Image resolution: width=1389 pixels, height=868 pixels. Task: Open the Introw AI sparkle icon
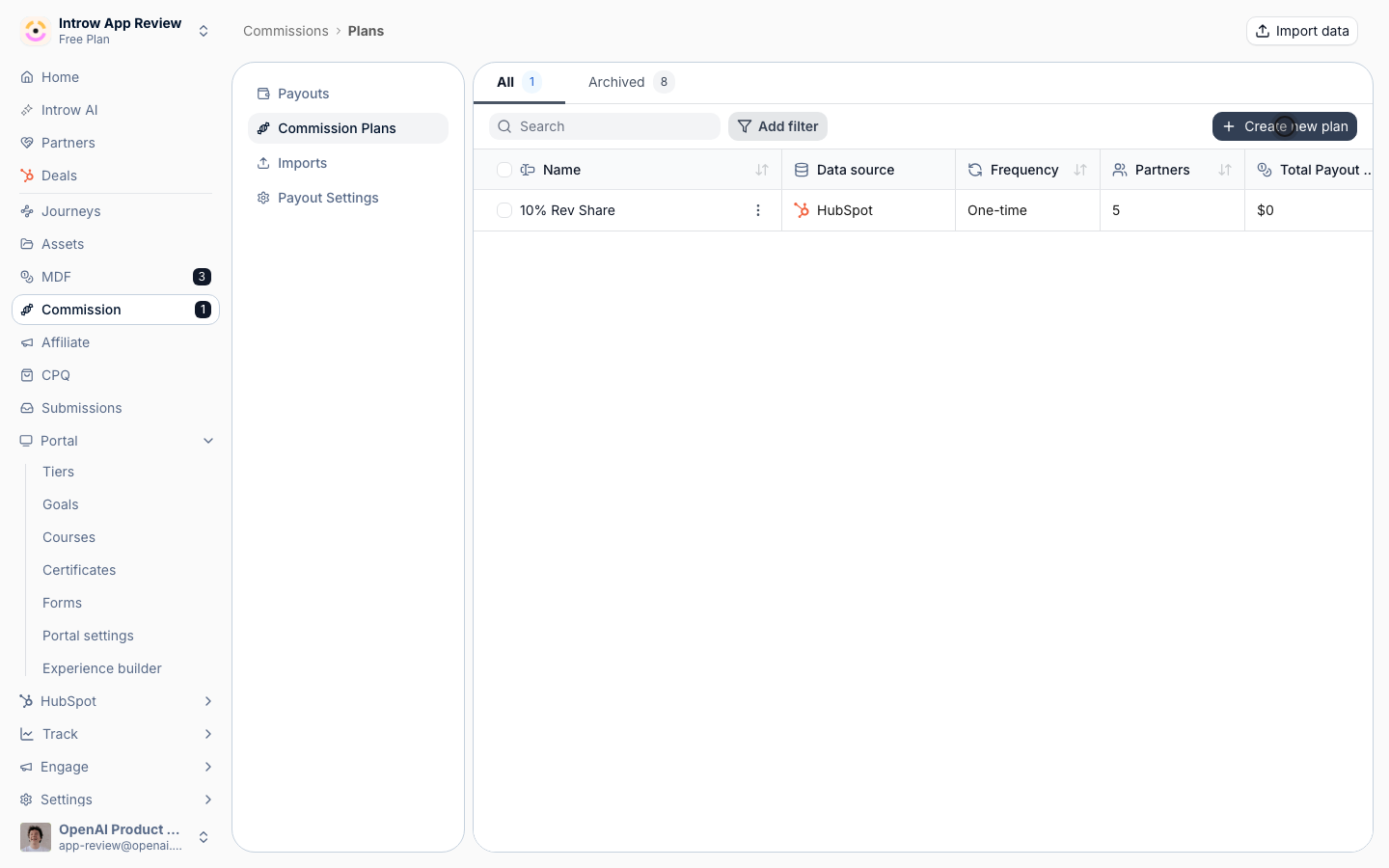27,110
